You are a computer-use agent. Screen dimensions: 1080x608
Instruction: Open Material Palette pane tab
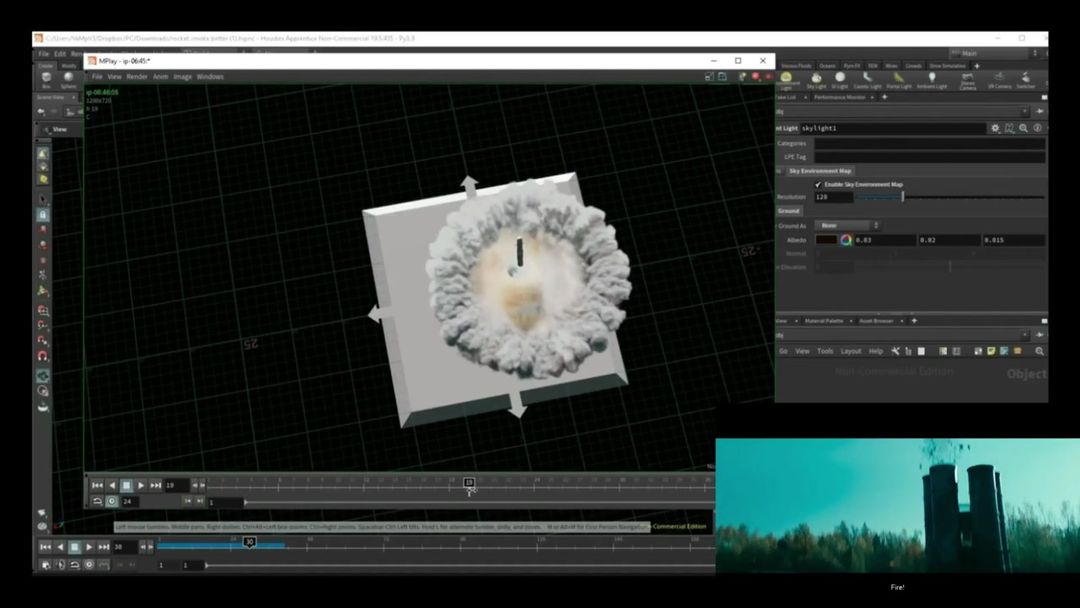coord(824,321)
